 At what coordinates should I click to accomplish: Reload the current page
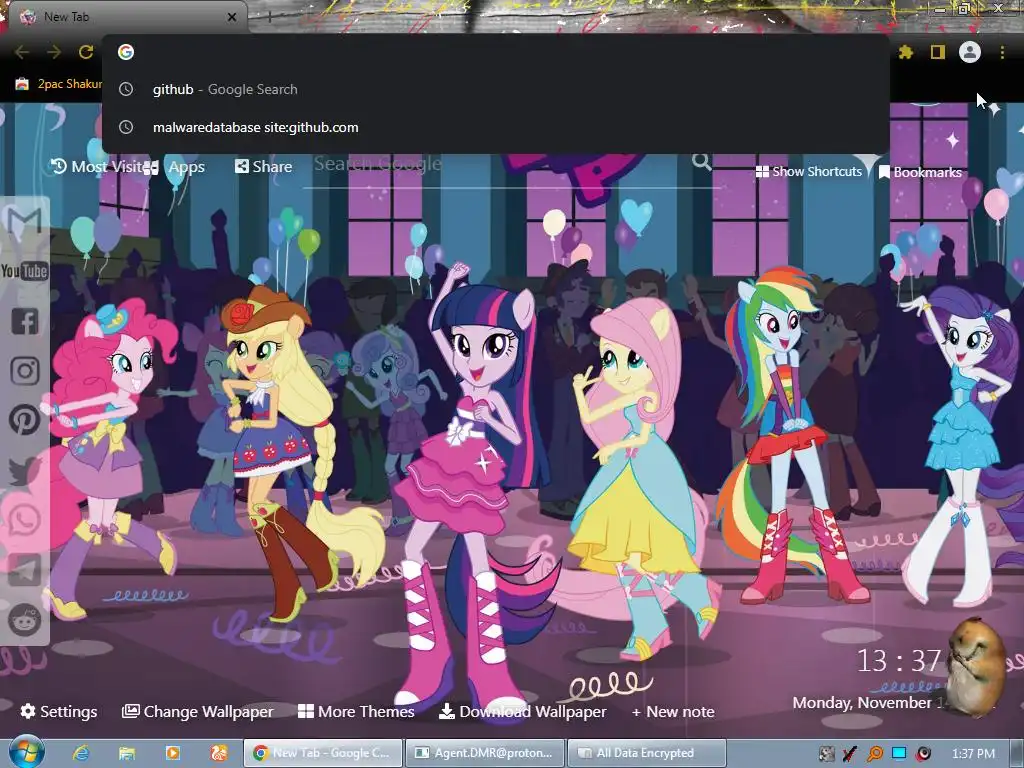[x=86, y=52]
